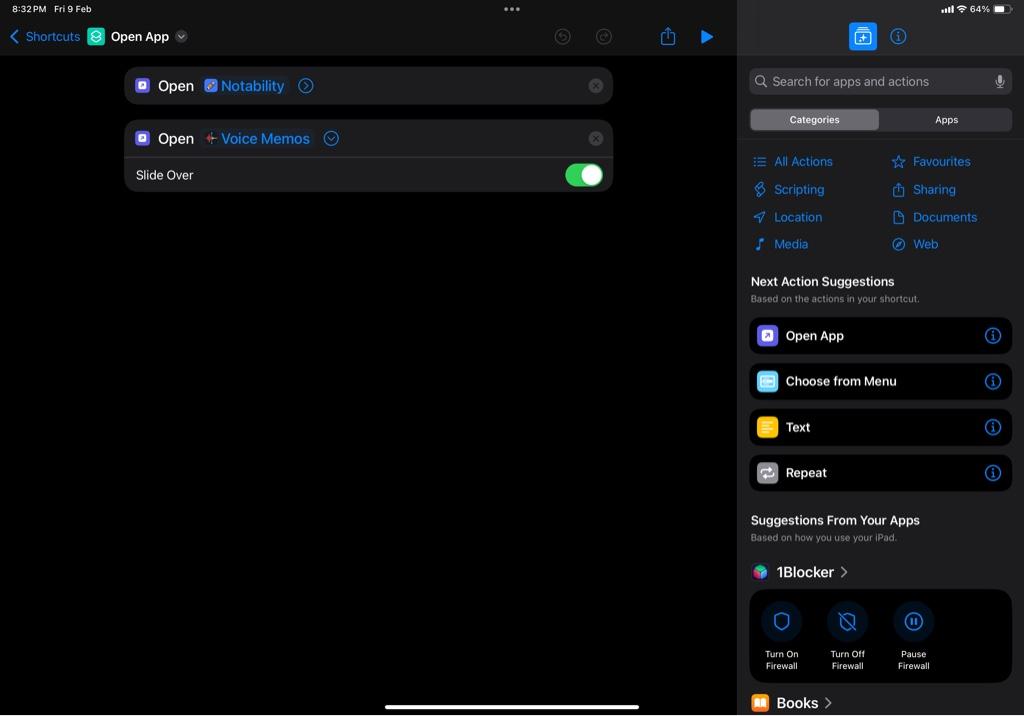Open the shortcut details info icon
This screenshot has height=716, width=1024.
[x=898, y=37]
